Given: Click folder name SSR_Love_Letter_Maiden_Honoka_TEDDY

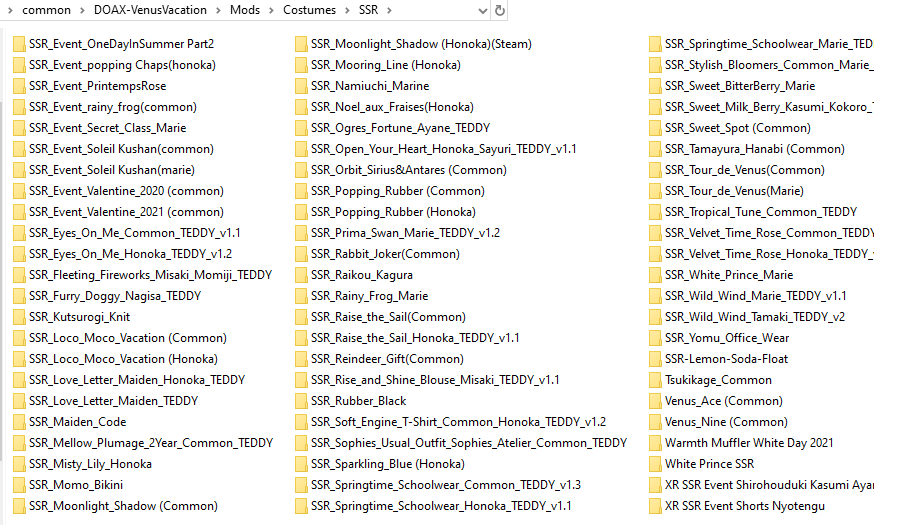Looking at the screenshot, I should click(137, 380).
